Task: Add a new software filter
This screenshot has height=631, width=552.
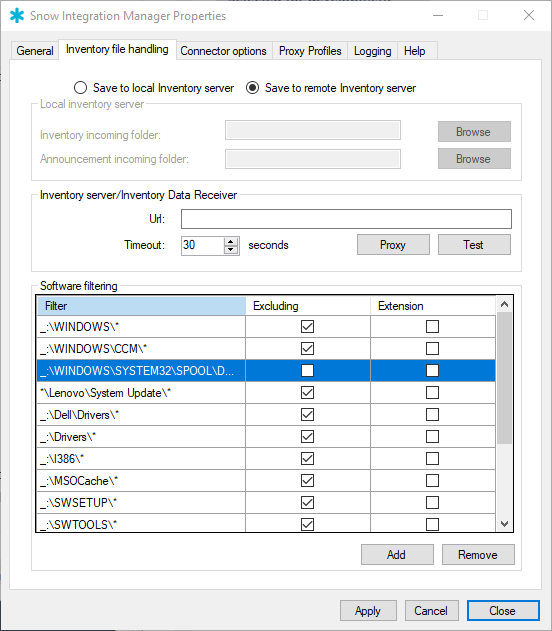Action: 397,555
